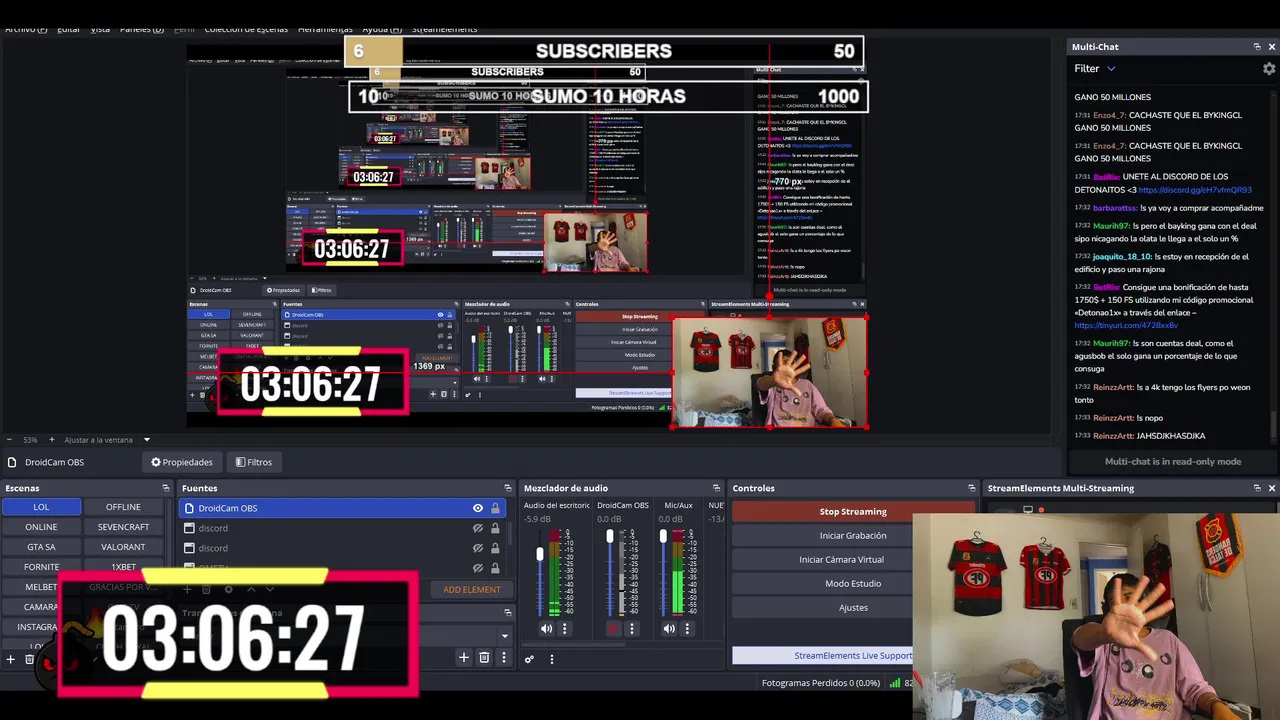This screenshot has width=1280, height=720.
Task: Delete the scene transition trash icon
Action: [484, 657]
